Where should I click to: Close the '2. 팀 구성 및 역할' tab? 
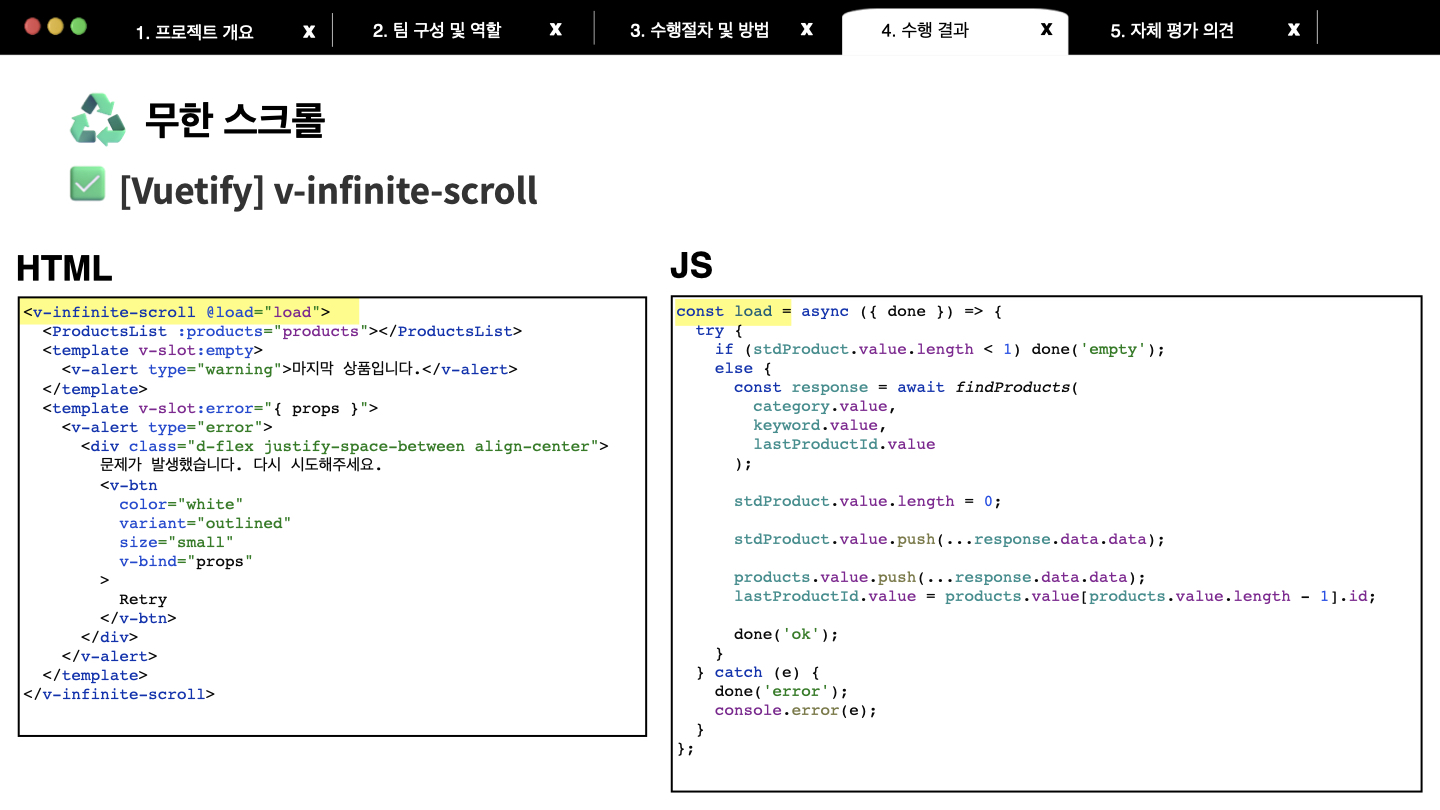point(556,29)
